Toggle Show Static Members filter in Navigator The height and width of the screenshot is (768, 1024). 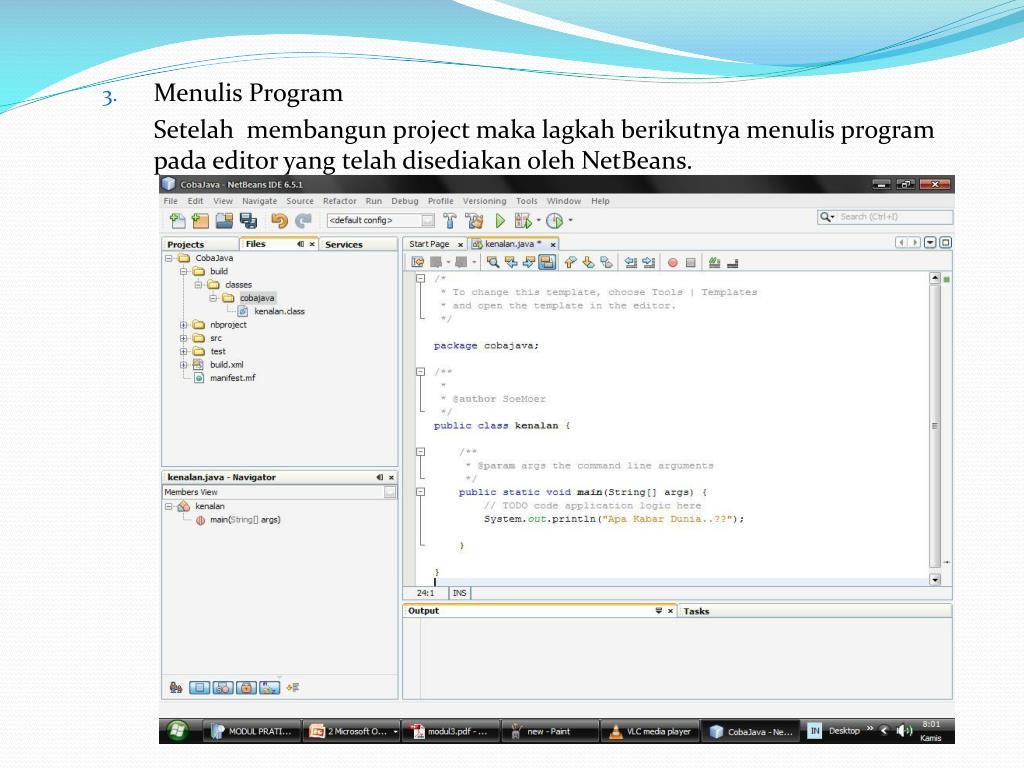coord(223,687)
